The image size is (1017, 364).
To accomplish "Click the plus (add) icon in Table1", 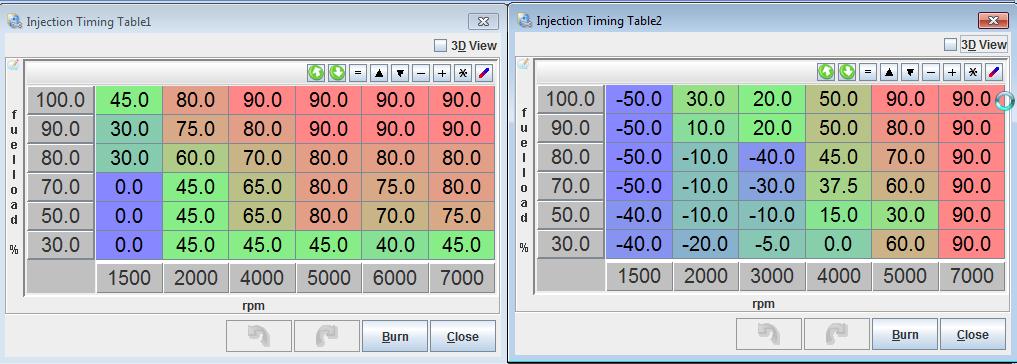I will tap(442, 73).
